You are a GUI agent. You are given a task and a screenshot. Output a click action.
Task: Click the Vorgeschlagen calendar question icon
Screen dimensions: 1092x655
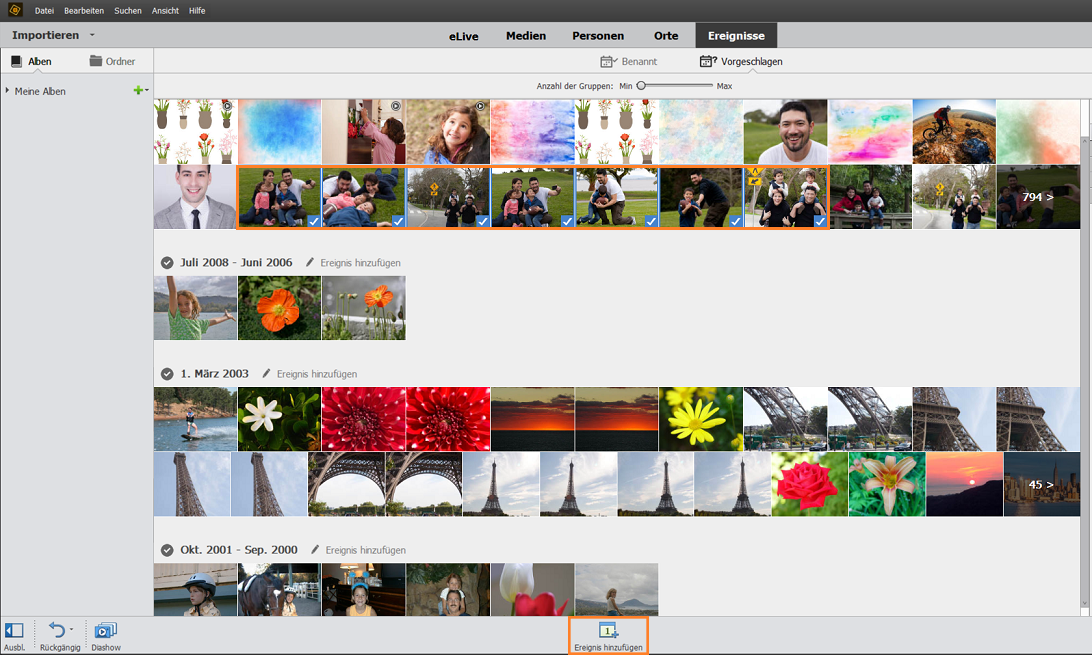point(708,61)
